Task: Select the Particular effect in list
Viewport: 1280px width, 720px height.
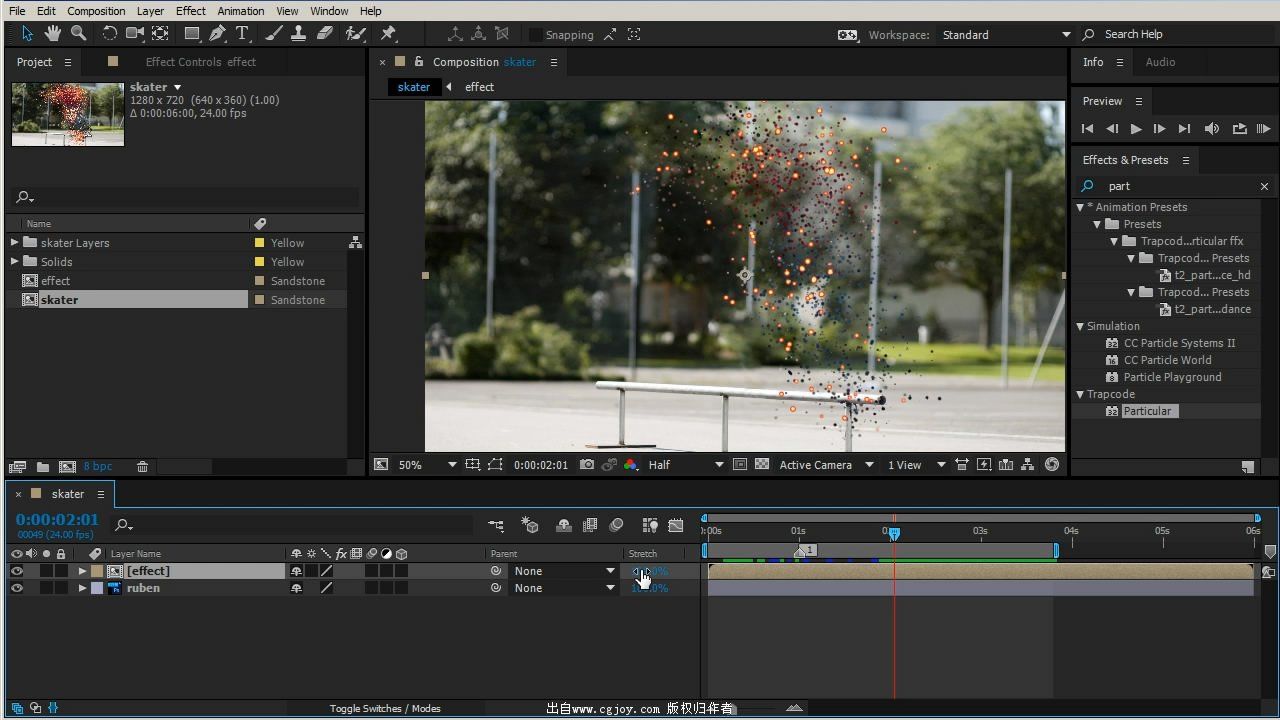Action: [x=1147, y=411]
